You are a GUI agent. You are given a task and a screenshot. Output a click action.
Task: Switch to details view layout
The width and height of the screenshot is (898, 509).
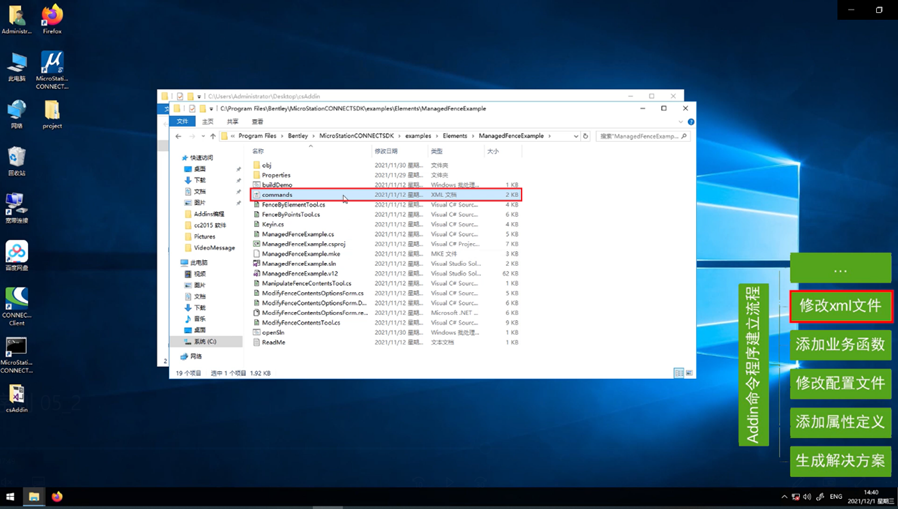[679, 373]
